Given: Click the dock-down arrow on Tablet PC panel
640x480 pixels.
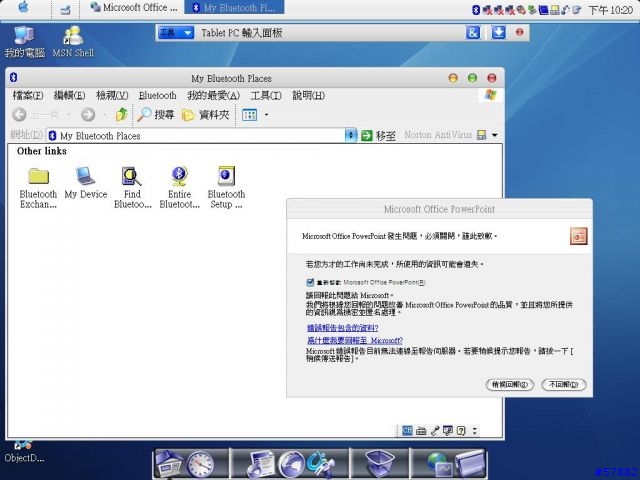Looking at the screenshot, I should click(x=498, y=33).
